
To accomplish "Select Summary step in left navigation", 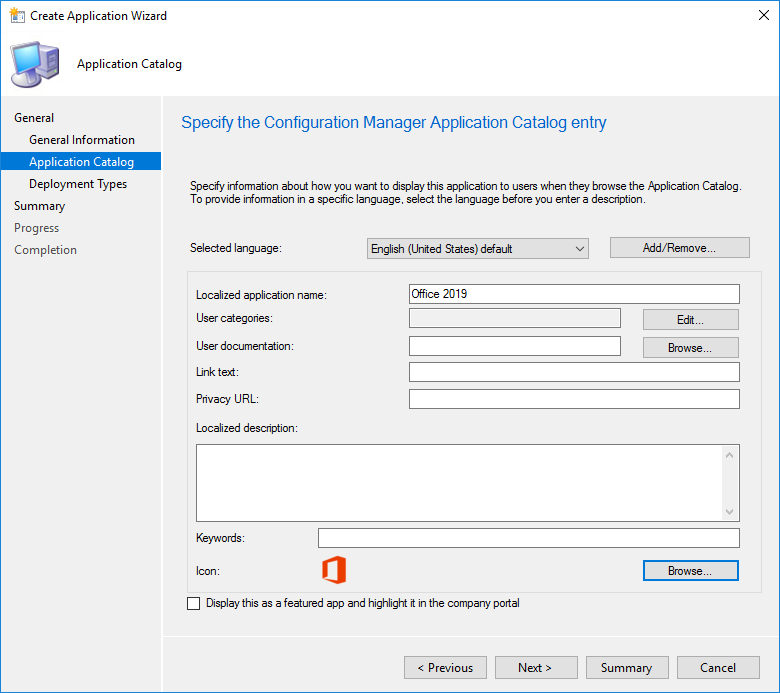I will [39, 206].
